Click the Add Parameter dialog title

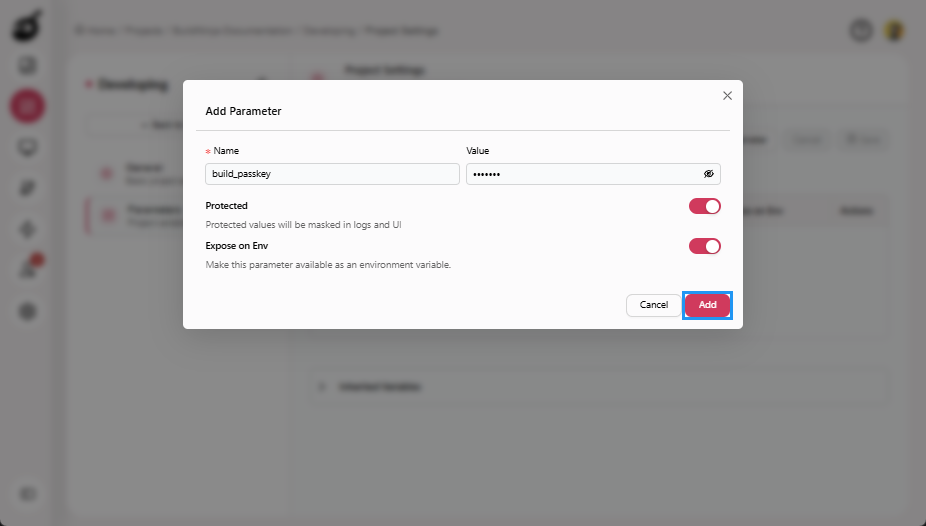pos(243,111)
